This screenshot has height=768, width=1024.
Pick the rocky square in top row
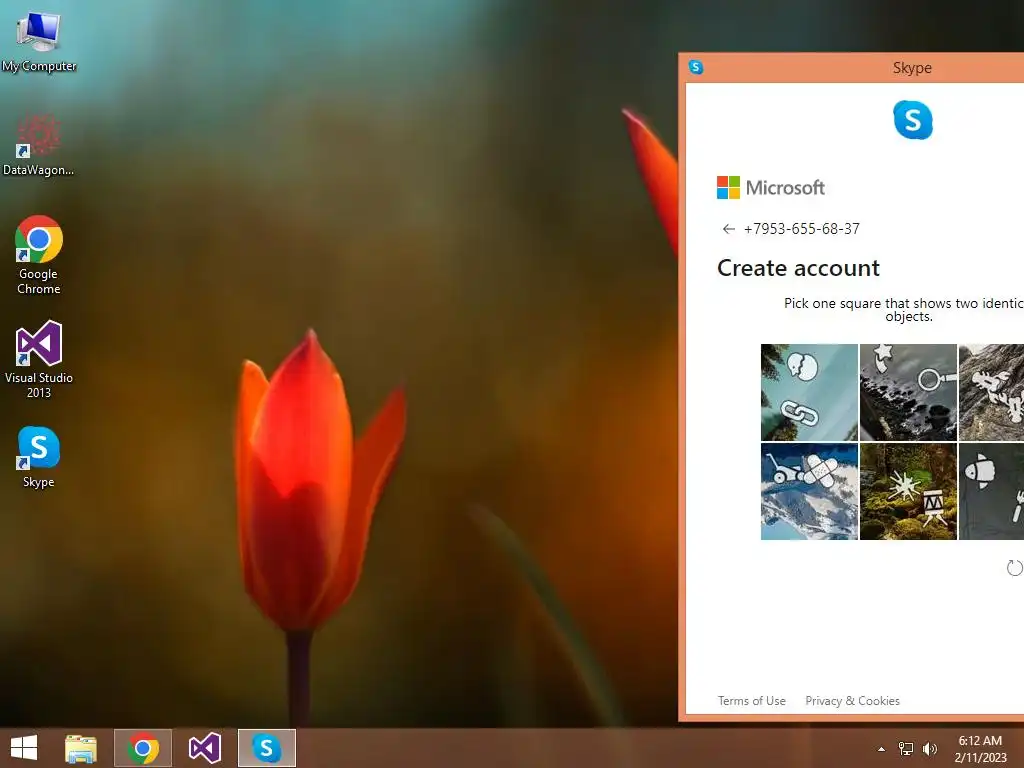(991, 392)
